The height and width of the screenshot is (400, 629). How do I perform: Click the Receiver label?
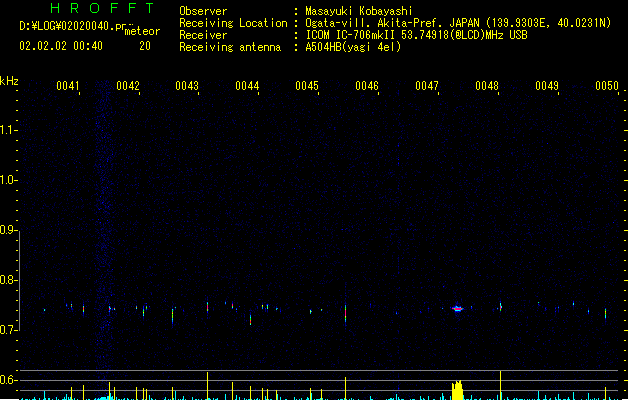coord(203,35)
